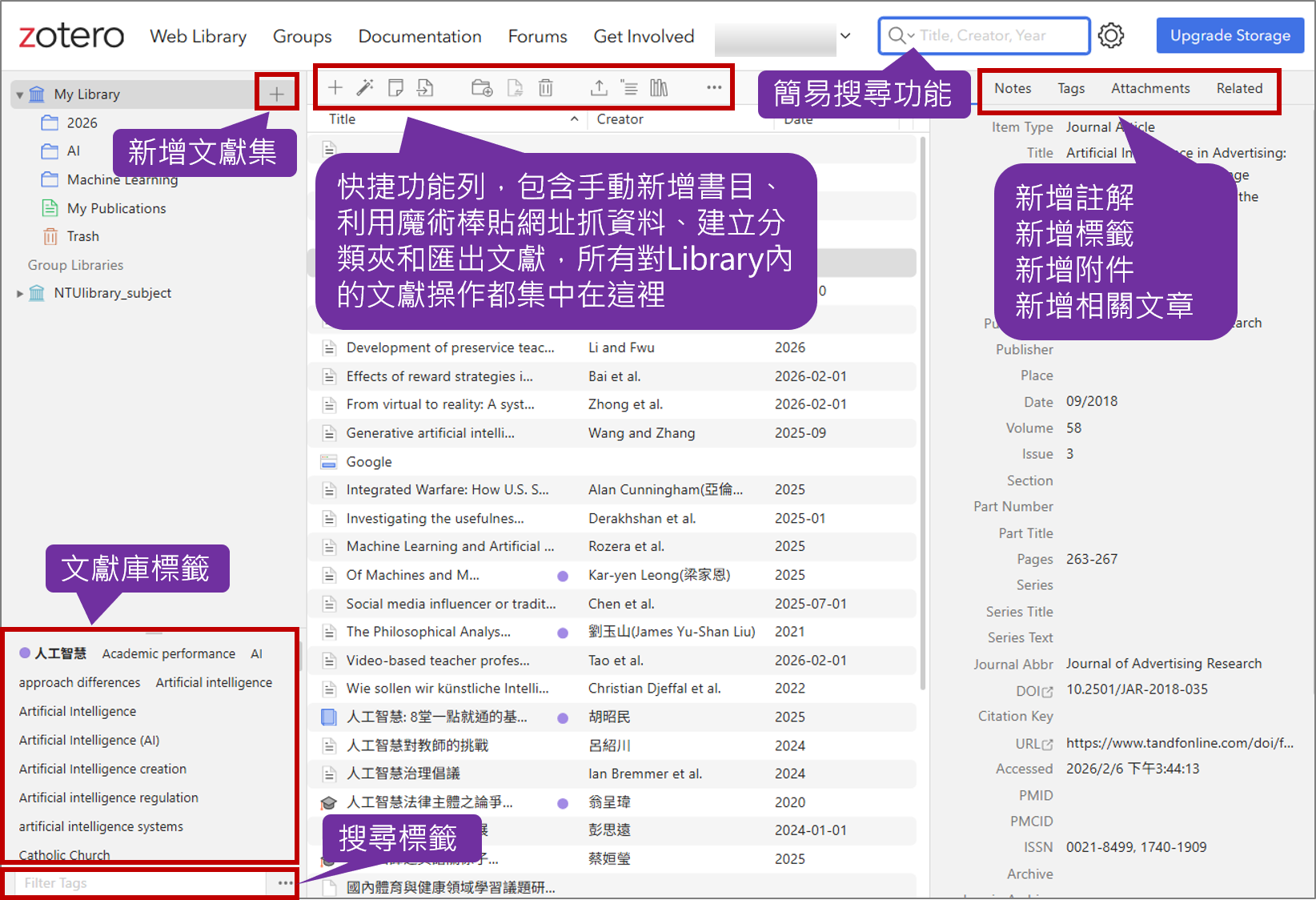The width and height of the screenshot is (1316, 900).
Task: Click the magic wand add-by-identifier icon
Action: (365, 88)
